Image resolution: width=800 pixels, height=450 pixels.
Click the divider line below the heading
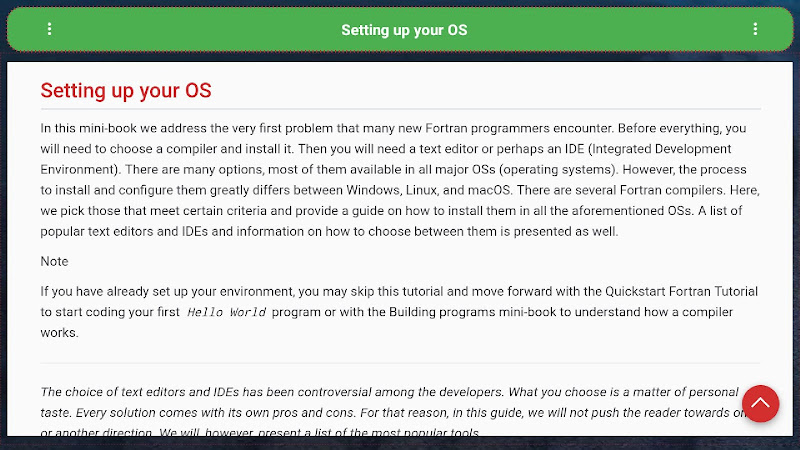(x=401, y=109)
